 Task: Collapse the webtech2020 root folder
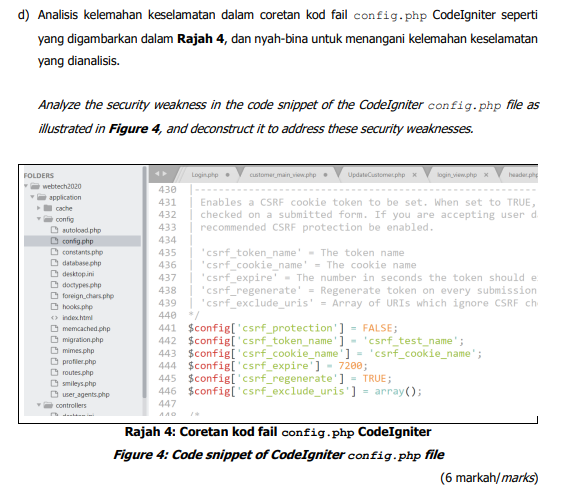click(26, 186)
